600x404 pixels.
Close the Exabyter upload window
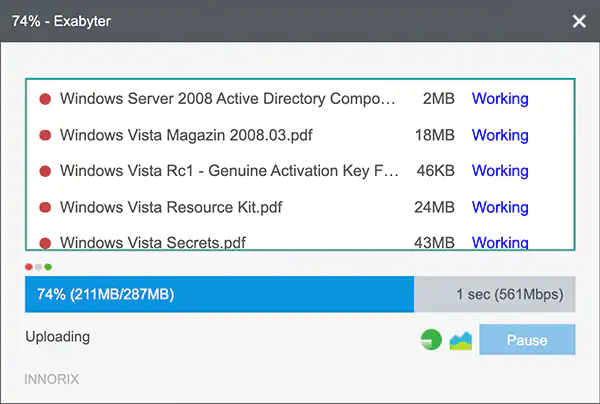579,21
